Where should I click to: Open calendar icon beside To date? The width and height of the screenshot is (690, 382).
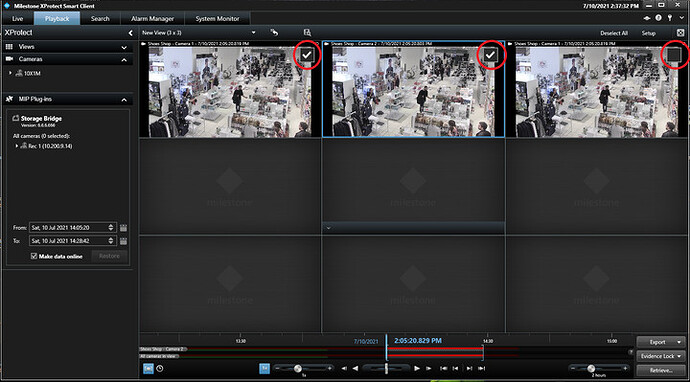[x=123, y=241]
